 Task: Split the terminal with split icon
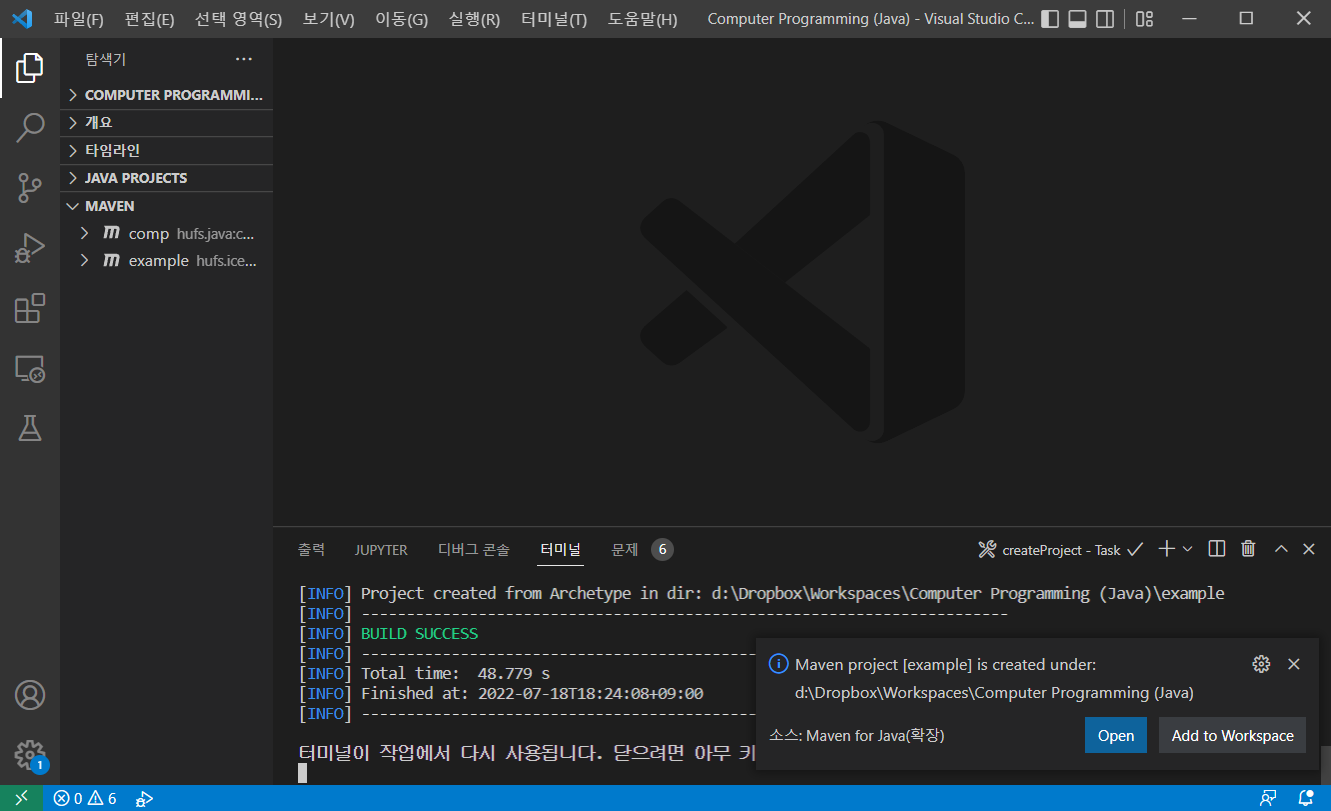(x=1217, y=549)
